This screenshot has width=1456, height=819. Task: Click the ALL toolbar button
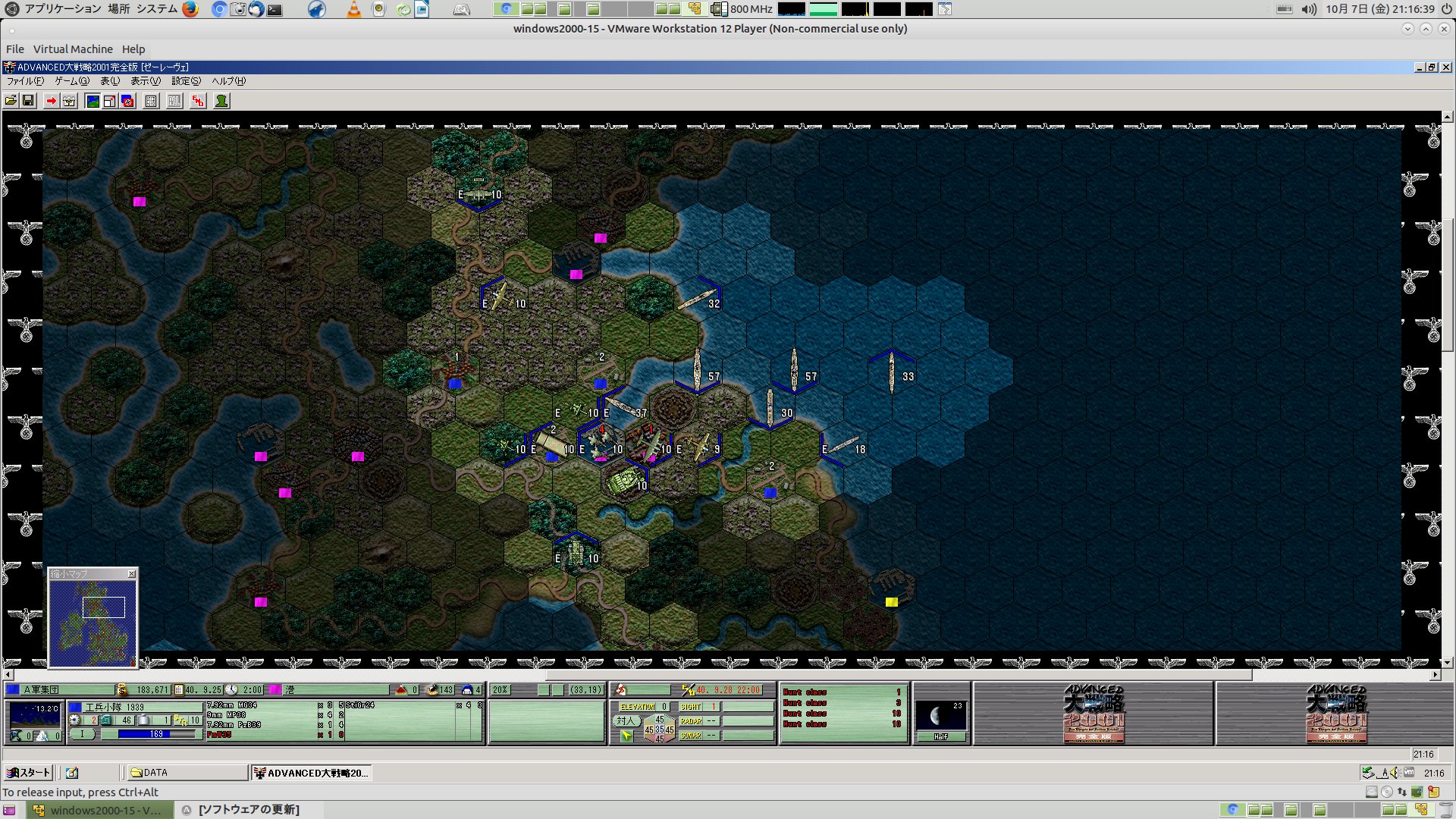pyautogui.click(x=174, y=101)
